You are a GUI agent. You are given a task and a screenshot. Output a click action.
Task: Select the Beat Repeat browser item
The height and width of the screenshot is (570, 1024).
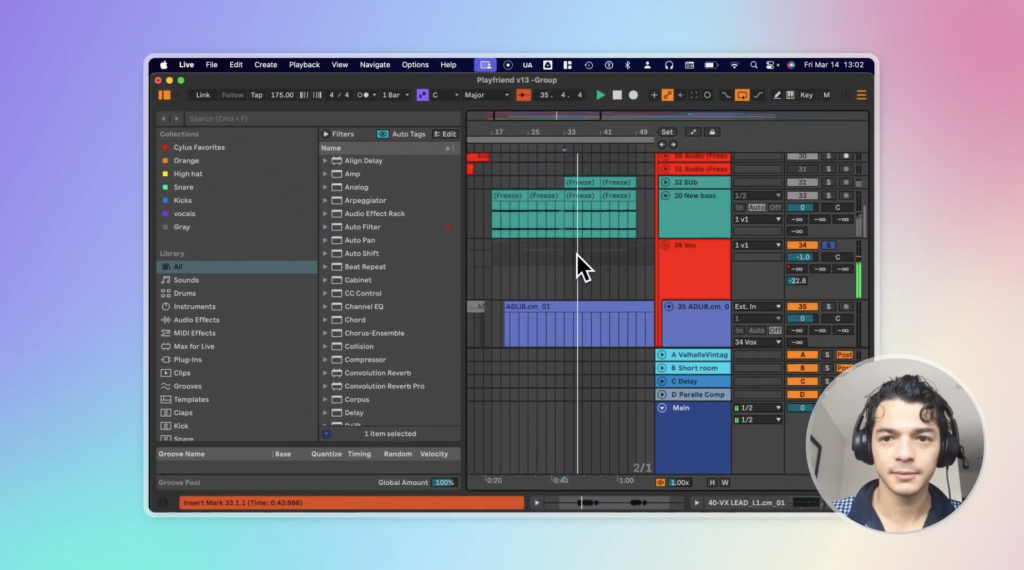(x=364, y=267)
